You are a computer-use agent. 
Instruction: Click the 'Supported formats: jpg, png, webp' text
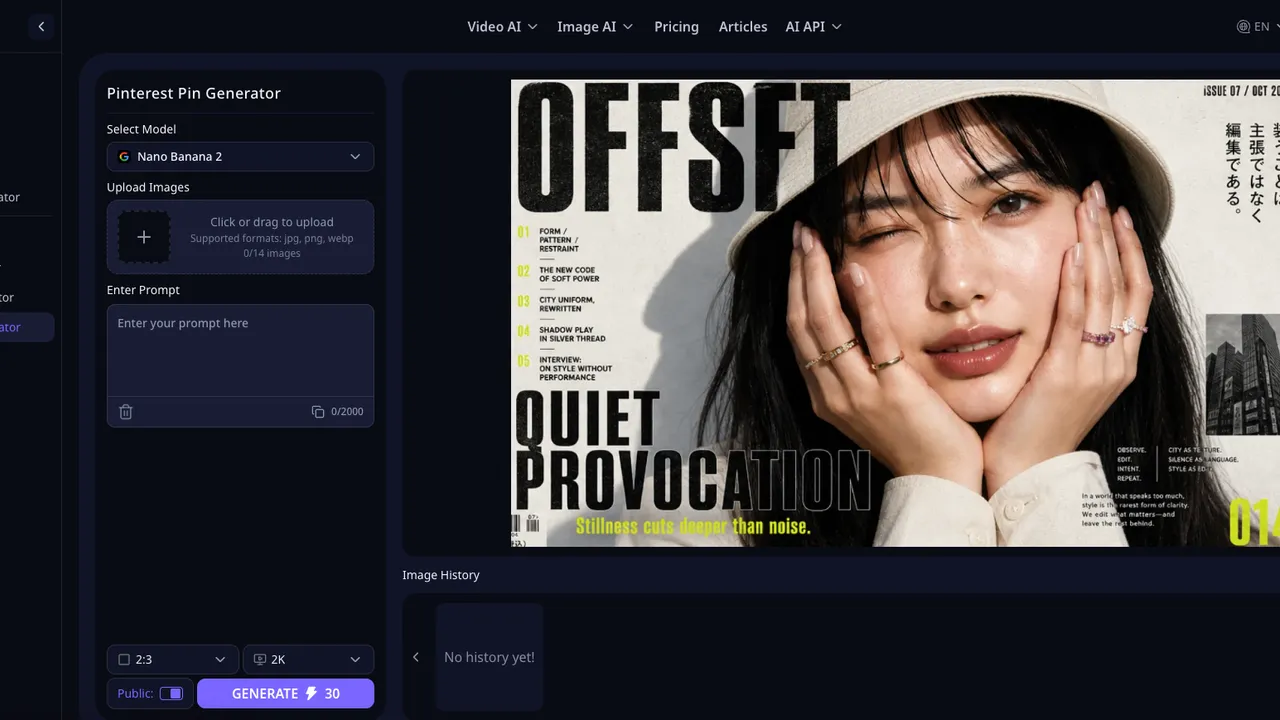pos(272,239)
